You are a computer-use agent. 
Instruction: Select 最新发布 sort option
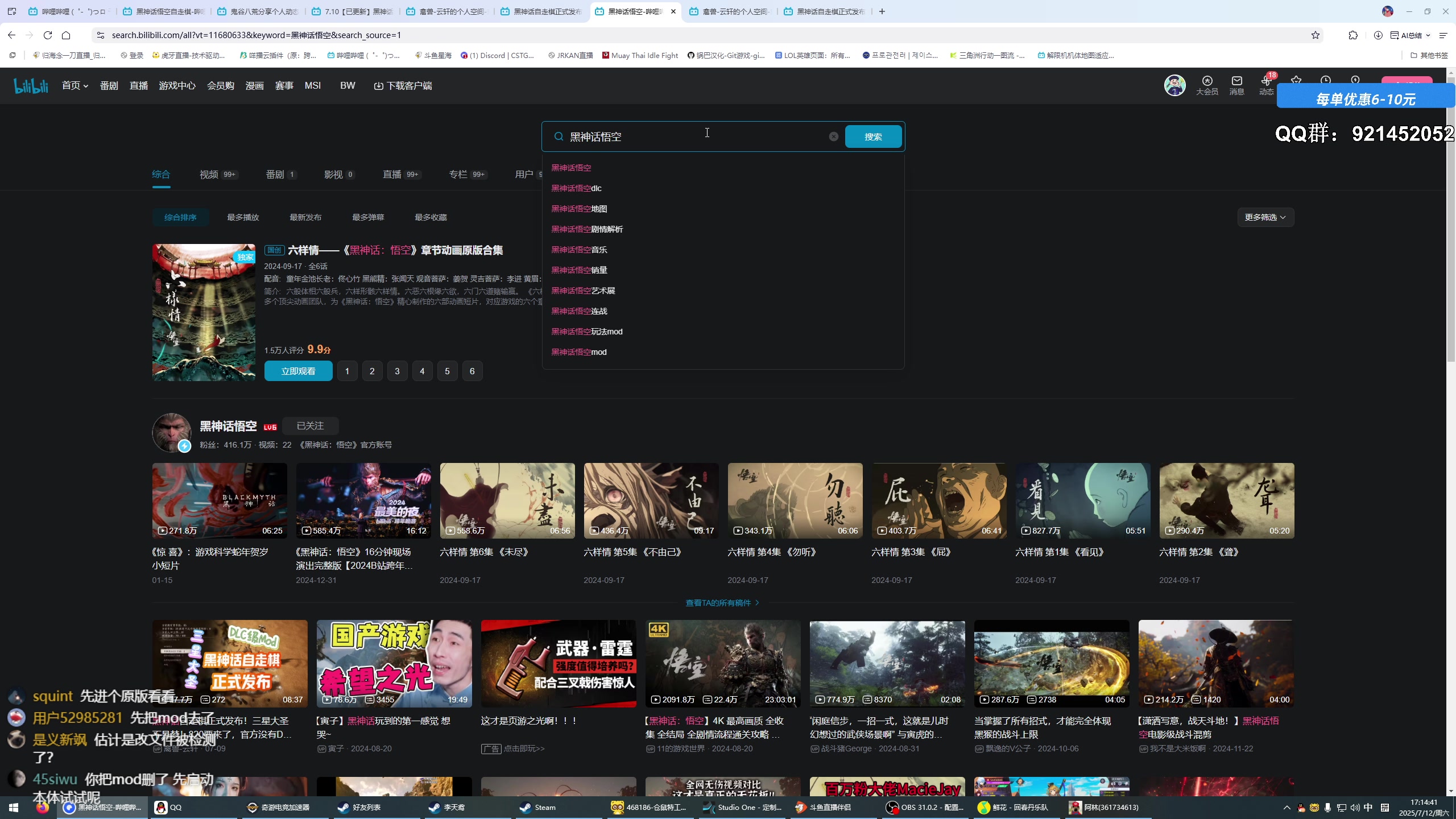point(305,217)
